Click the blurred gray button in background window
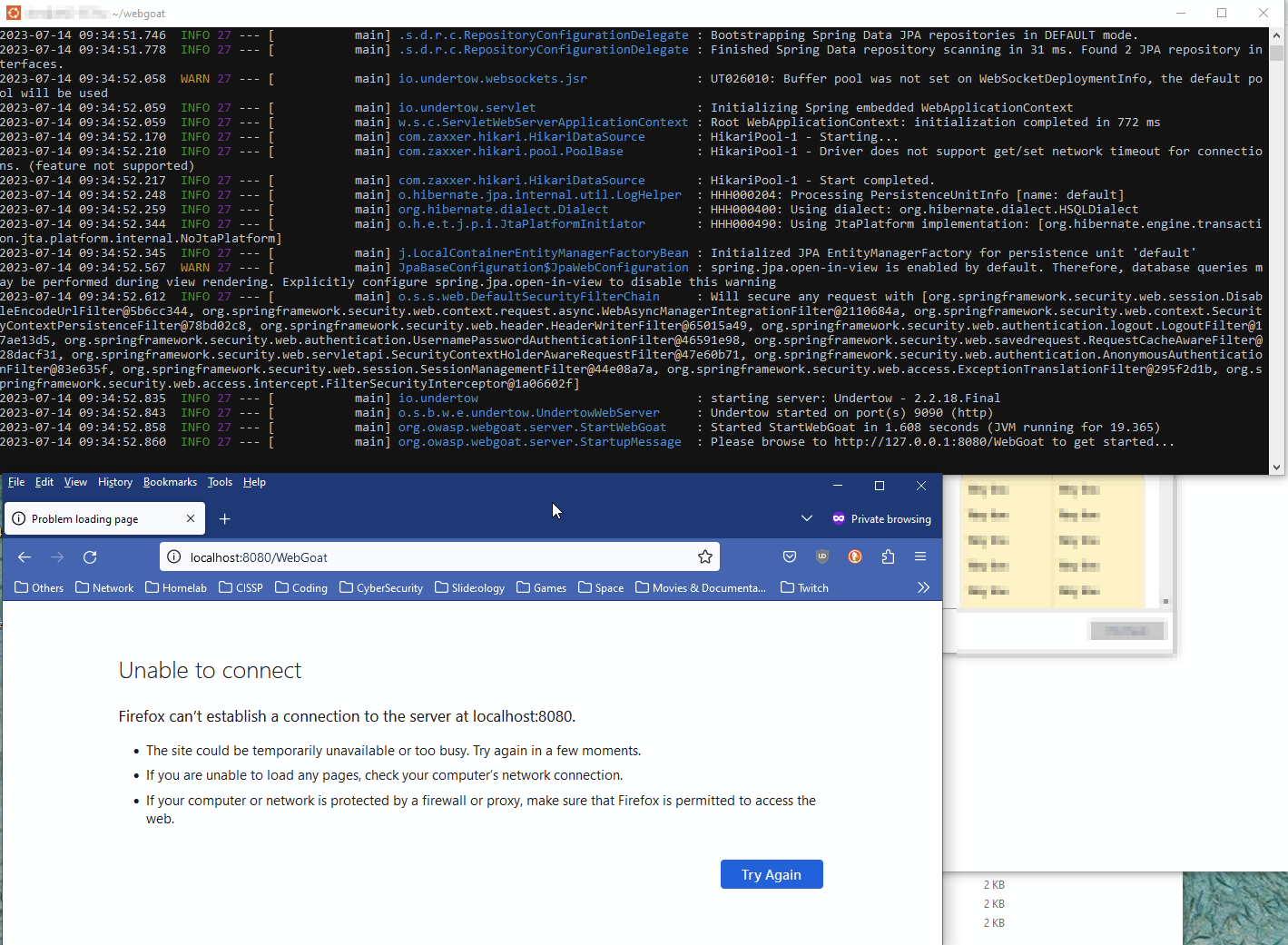The image size is (1288, 945). (x=1126, y=630)
